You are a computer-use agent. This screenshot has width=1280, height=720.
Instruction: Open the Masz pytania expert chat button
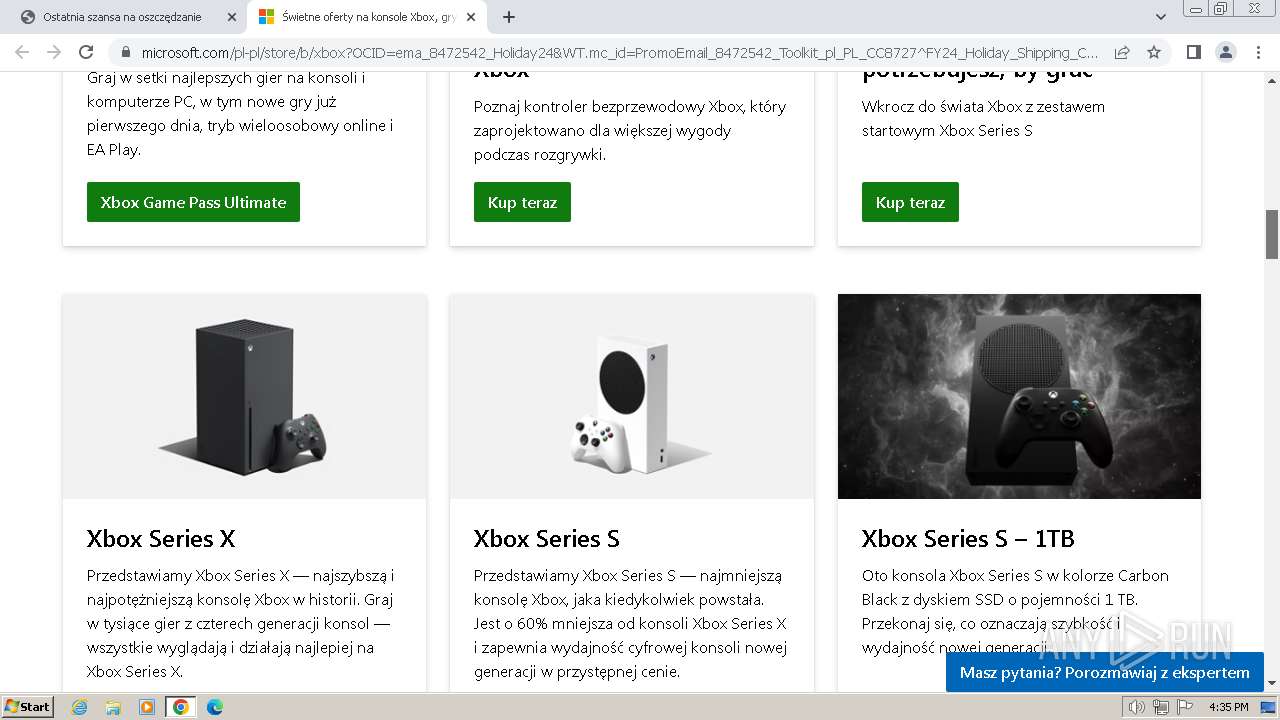[1104, 673]
